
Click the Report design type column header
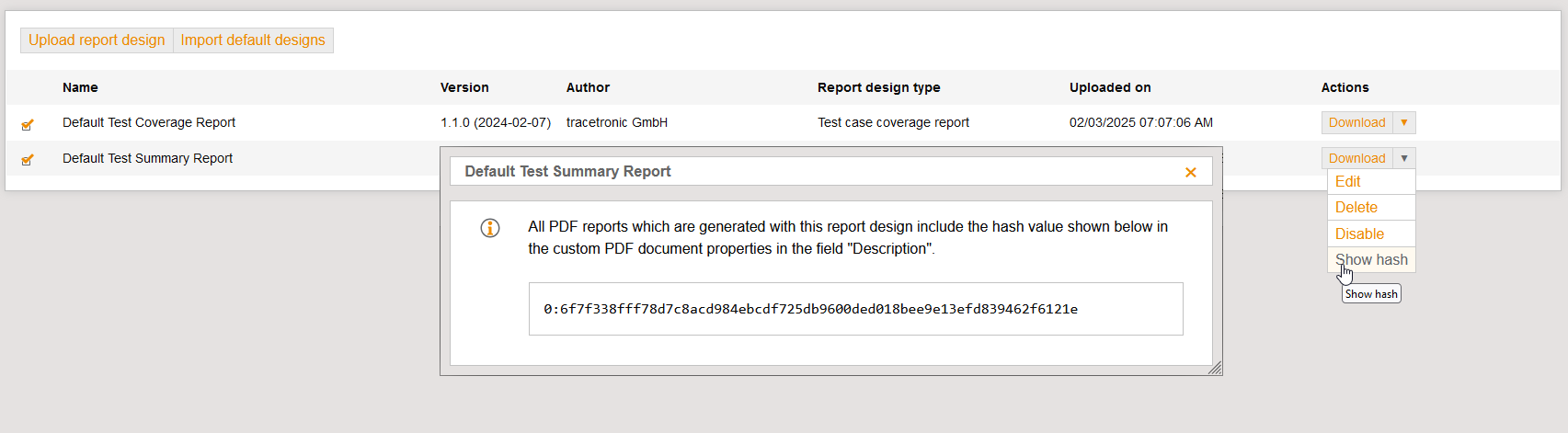pos(878,87)
